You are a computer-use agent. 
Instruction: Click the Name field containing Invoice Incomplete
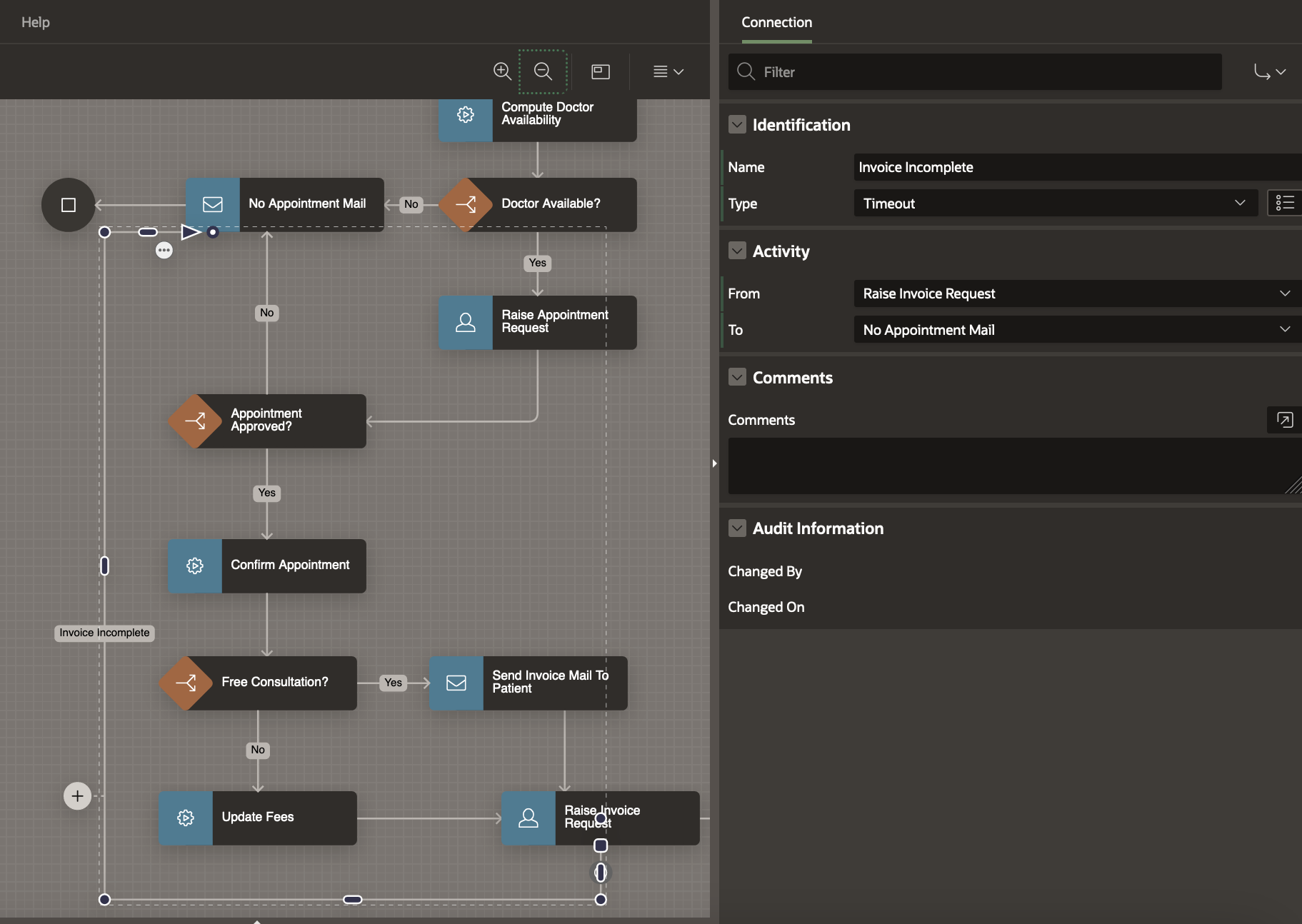[x=1076, y=167]
